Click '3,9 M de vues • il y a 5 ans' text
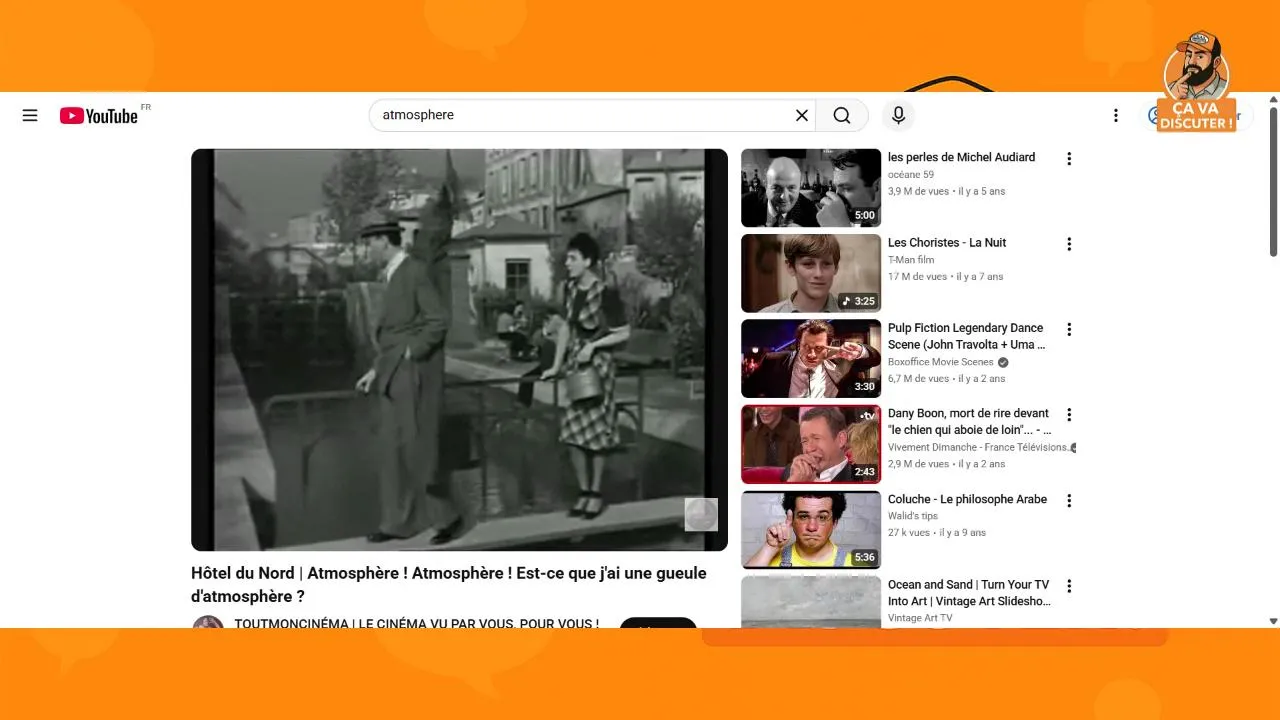Image resolution: width=1280 pixels, height=720 pixels. point(946,191)
